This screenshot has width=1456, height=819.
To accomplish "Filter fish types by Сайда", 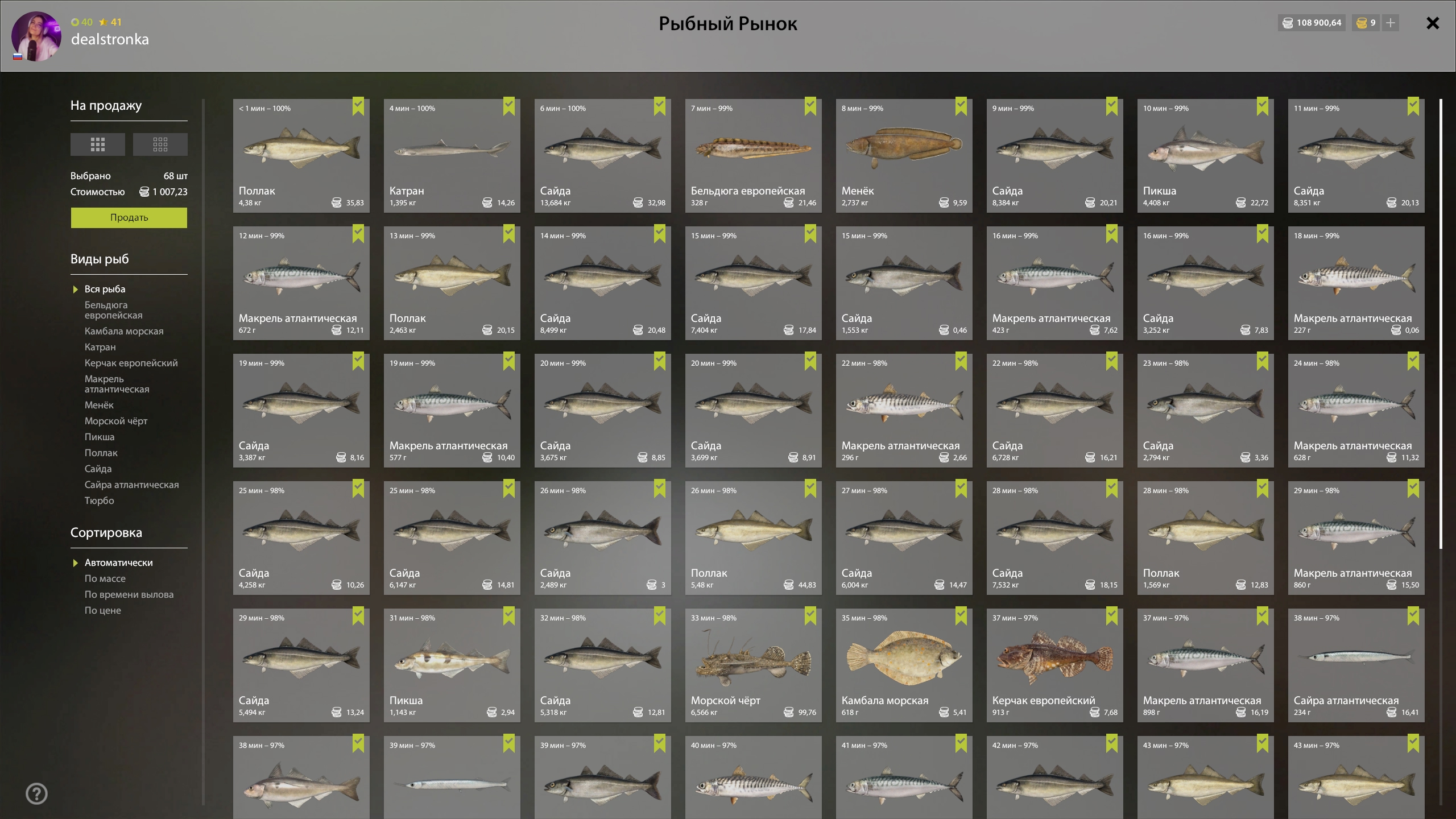I will coord(98,469).
